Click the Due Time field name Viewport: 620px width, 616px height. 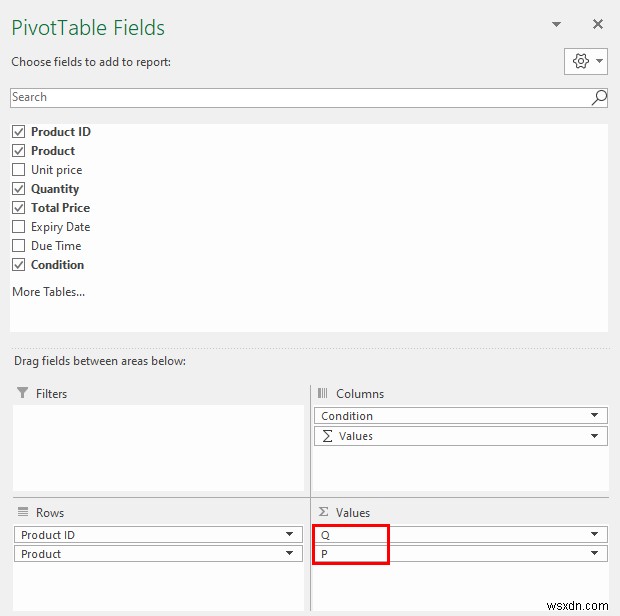pyautogui.click(x=56, y=246)
